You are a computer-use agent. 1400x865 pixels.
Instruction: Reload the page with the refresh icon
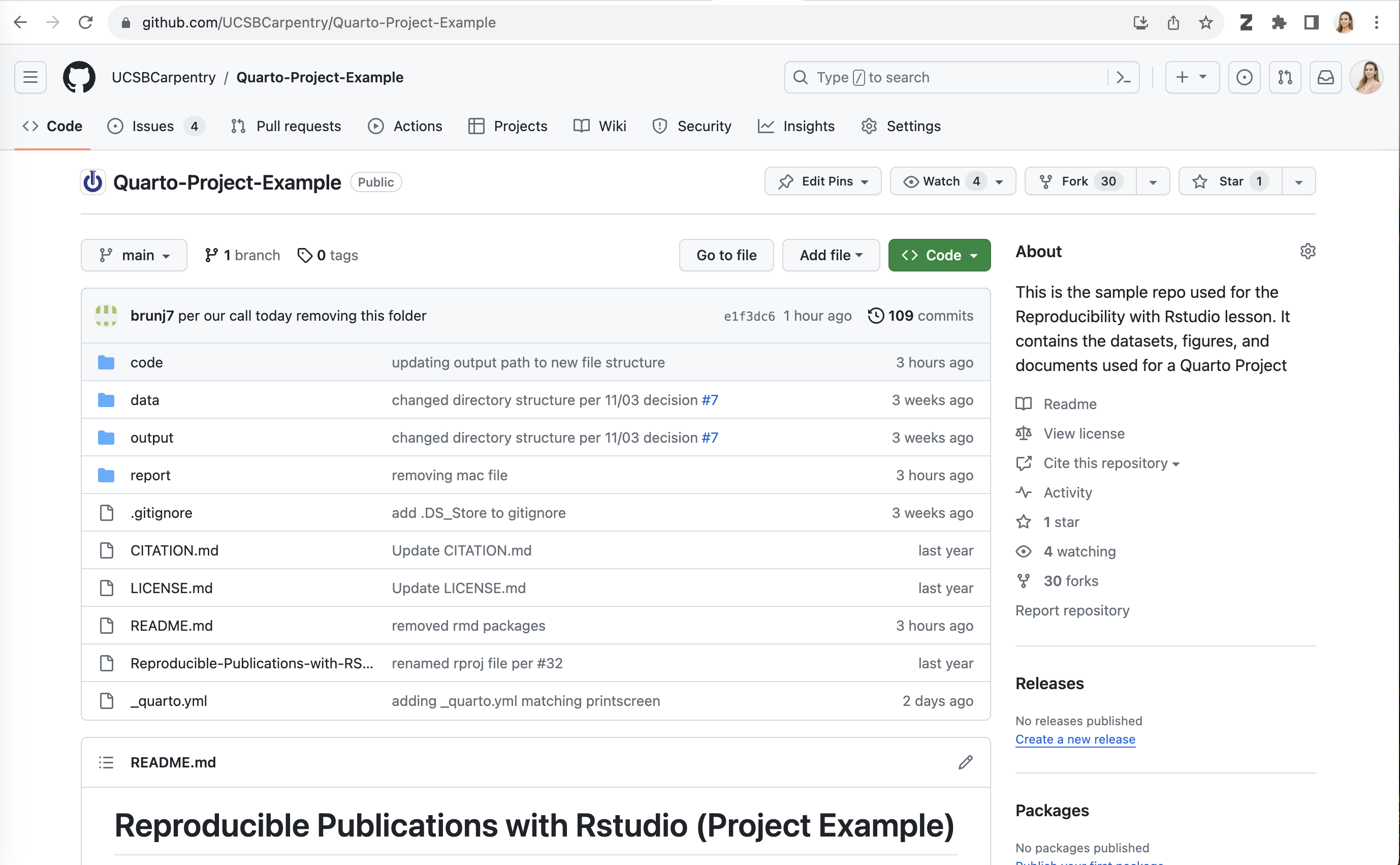coord(86,22)
